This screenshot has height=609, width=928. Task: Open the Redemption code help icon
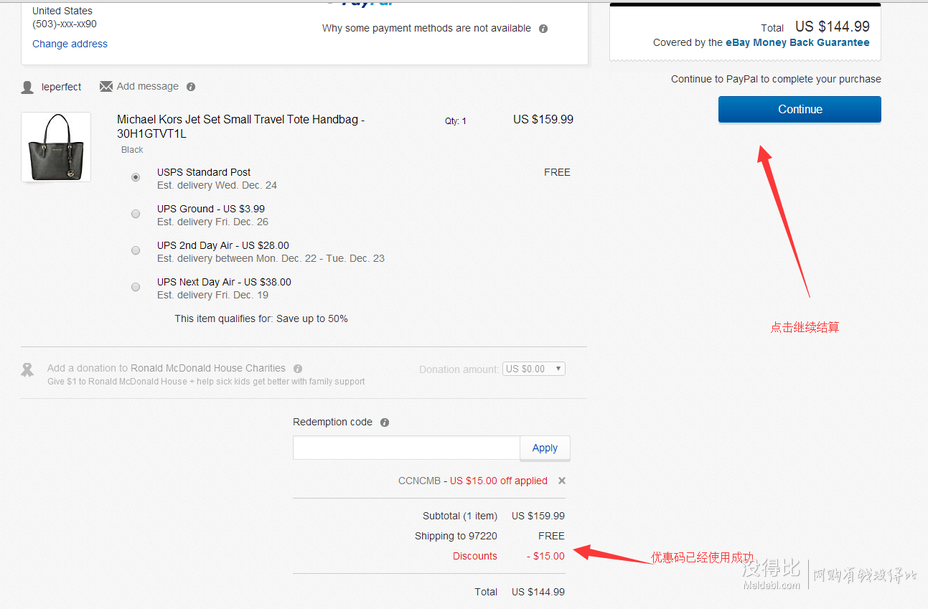(x=384, y=423)
